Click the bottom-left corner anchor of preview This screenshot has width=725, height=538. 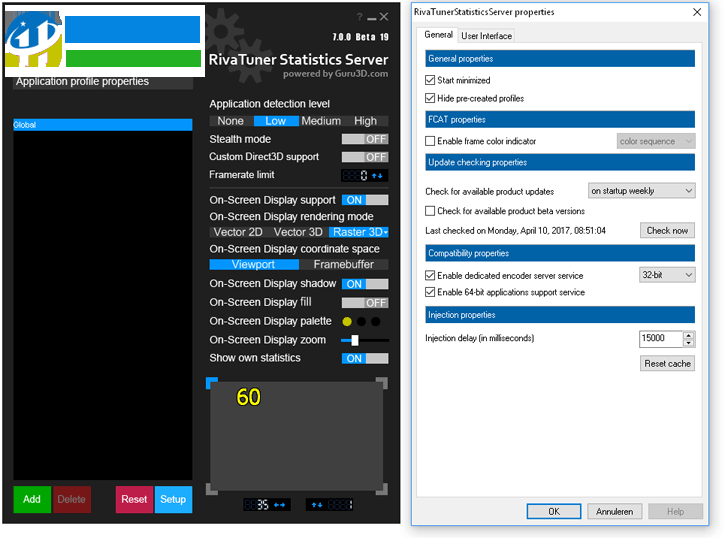click(x=211, y=489)
